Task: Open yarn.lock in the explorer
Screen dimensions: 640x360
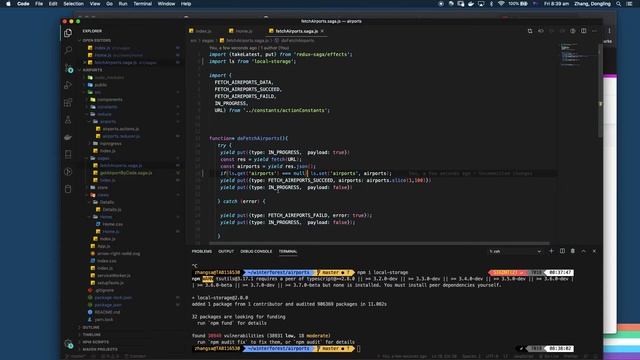Action: 104,320
